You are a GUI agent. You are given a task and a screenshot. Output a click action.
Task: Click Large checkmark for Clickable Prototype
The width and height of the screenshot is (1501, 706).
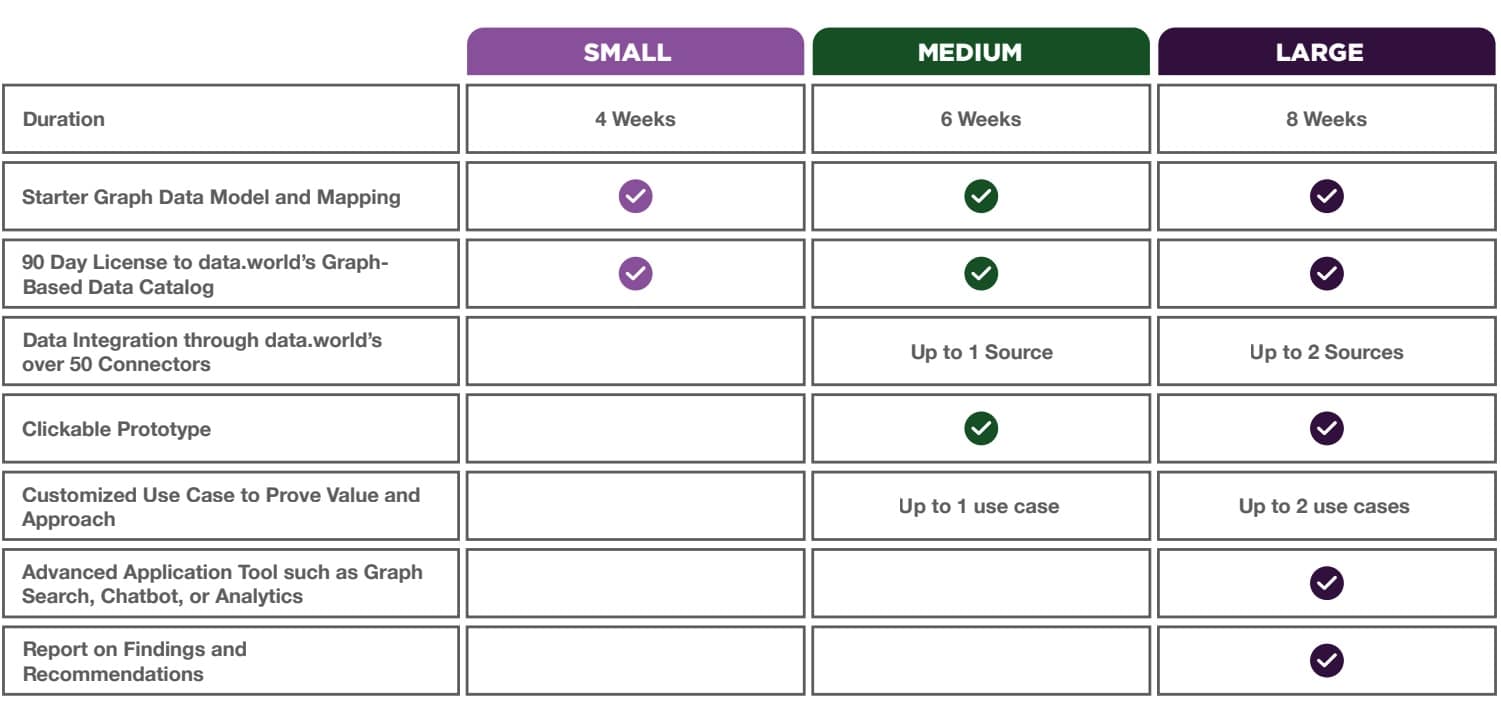[1326, 428]
